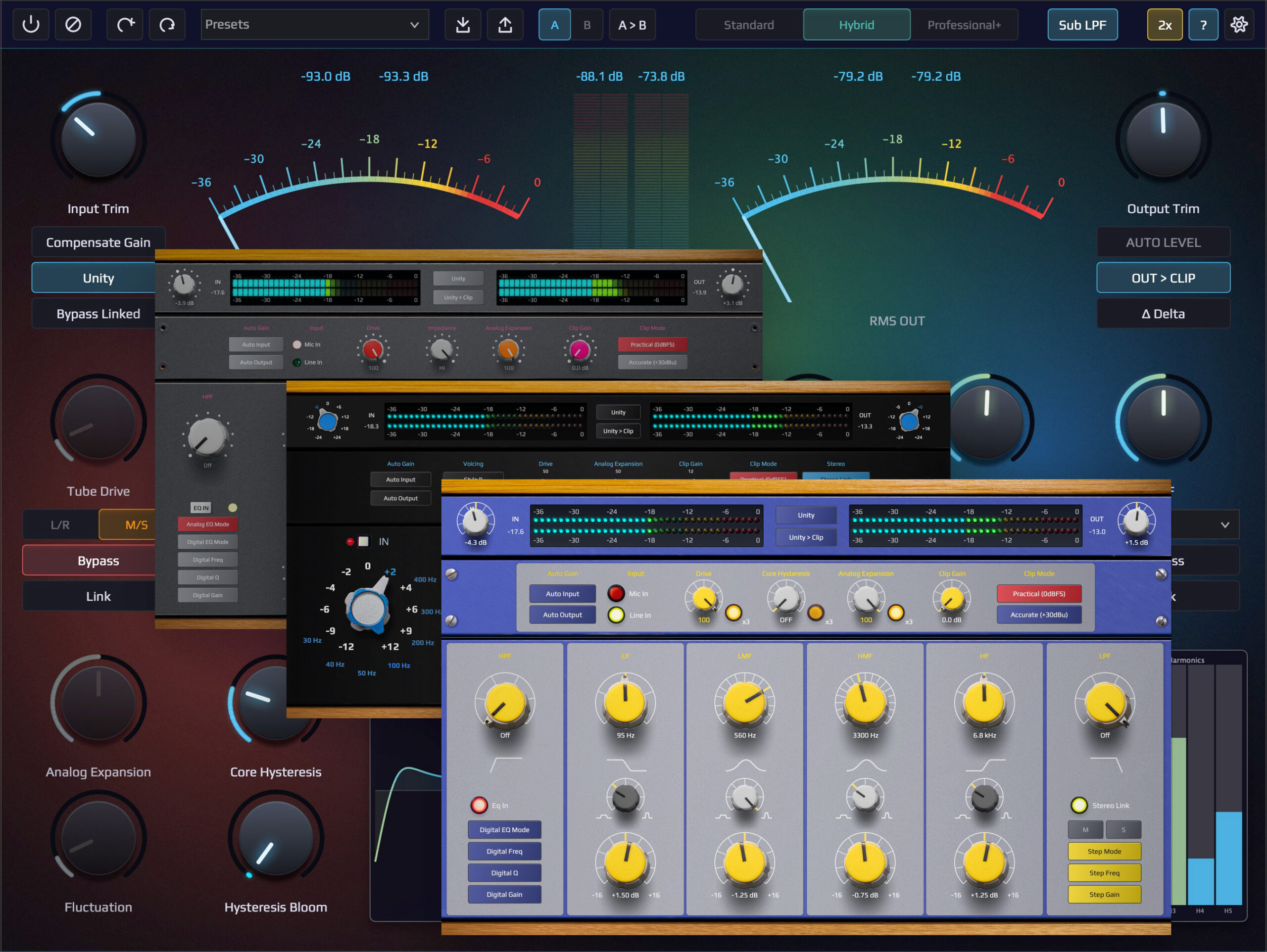
Task: Click the S button in LPF section
Action: click(x=1123, y=829)
